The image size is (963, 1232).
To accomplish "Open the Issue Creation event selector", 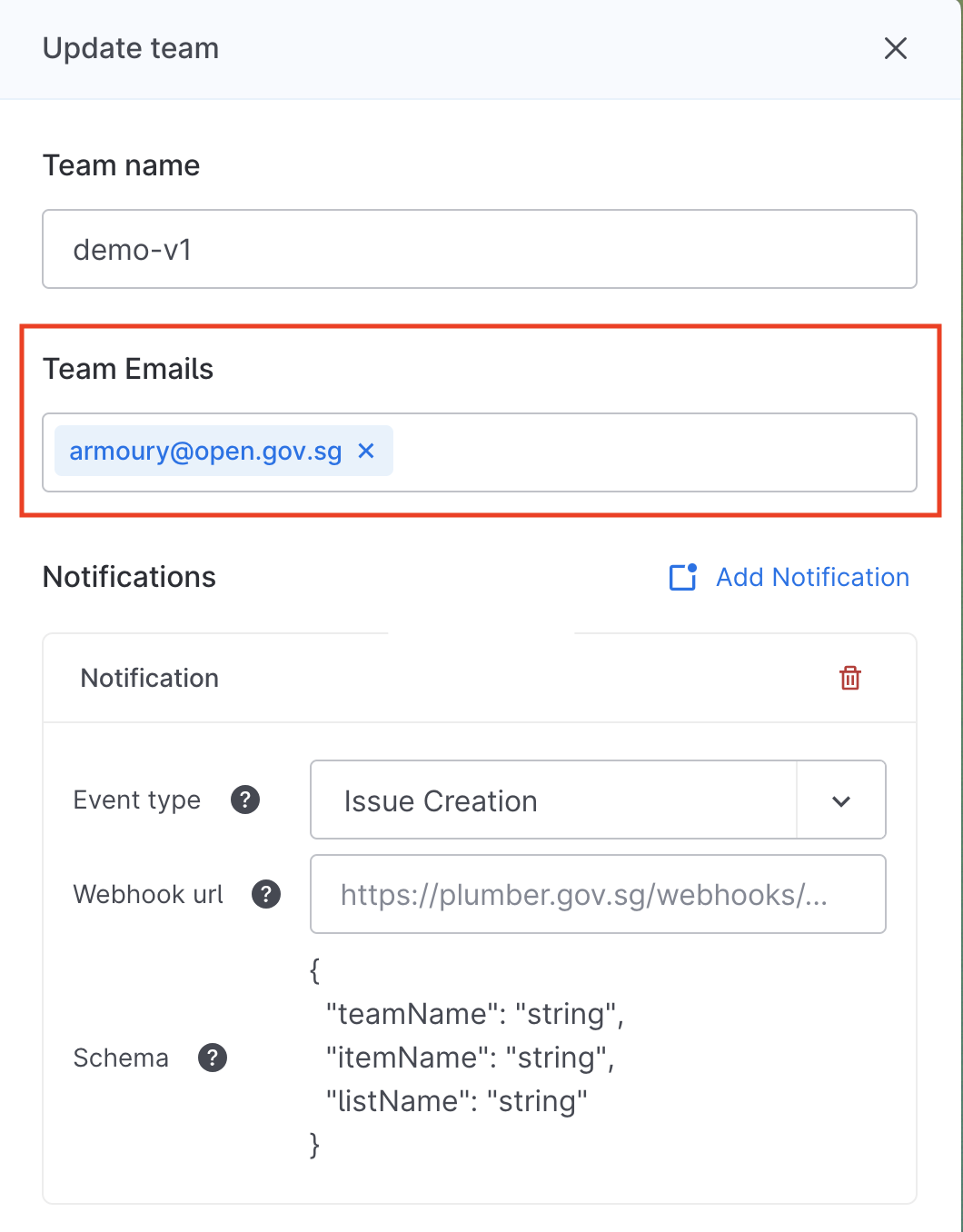I will 552,800.
